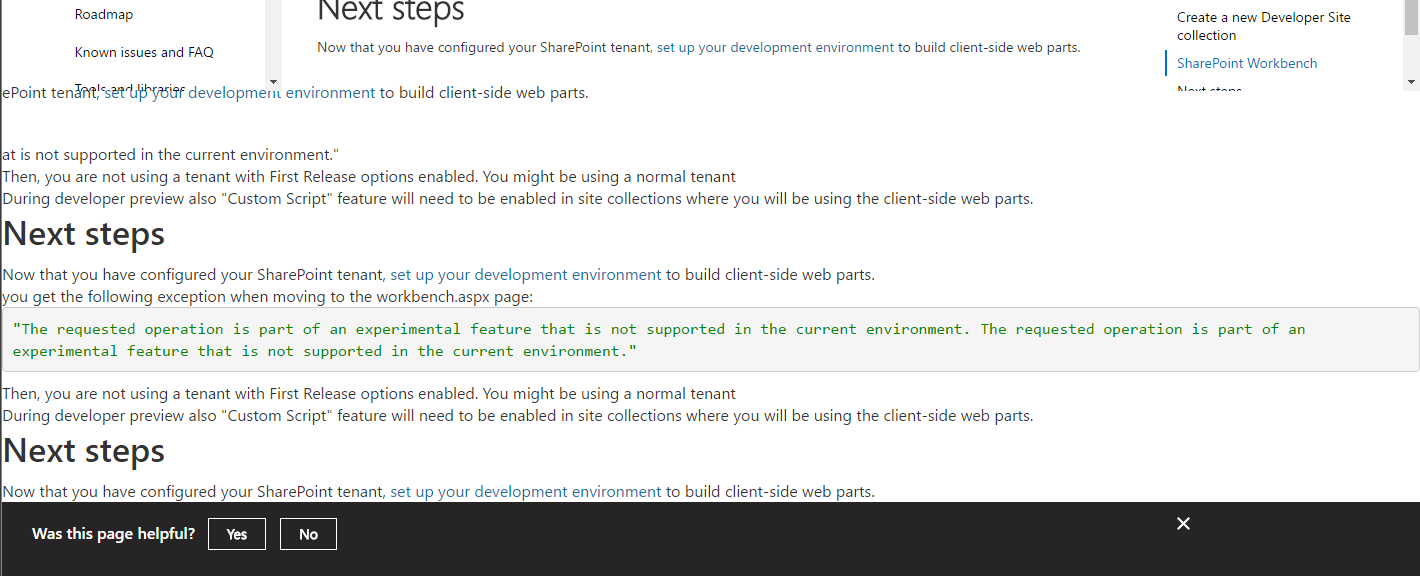
Task: Open Create a new Developer Site collection
Action: click(1263, 26)
